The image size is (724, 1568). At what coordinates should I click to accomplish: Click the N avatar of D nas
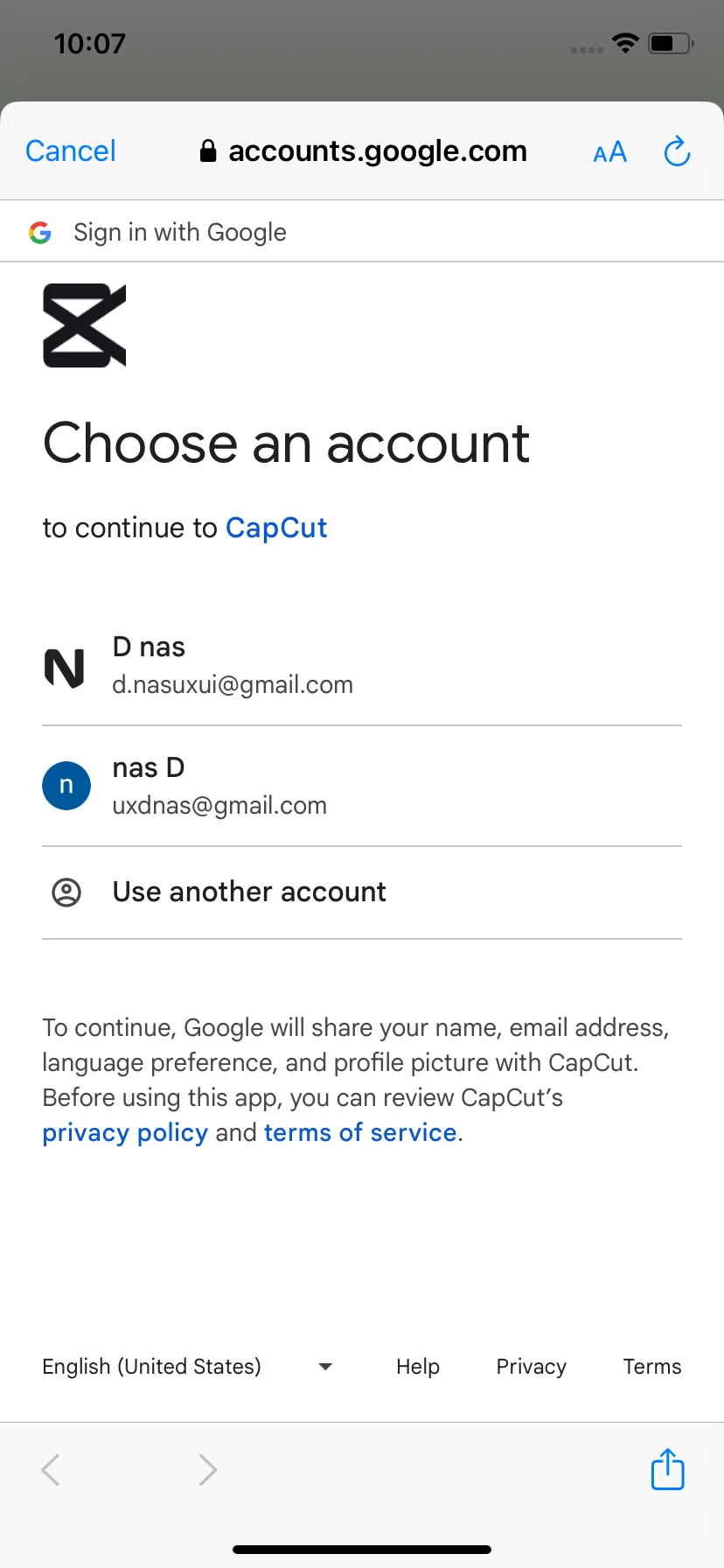pyautogui.click(x=65, y=668)
